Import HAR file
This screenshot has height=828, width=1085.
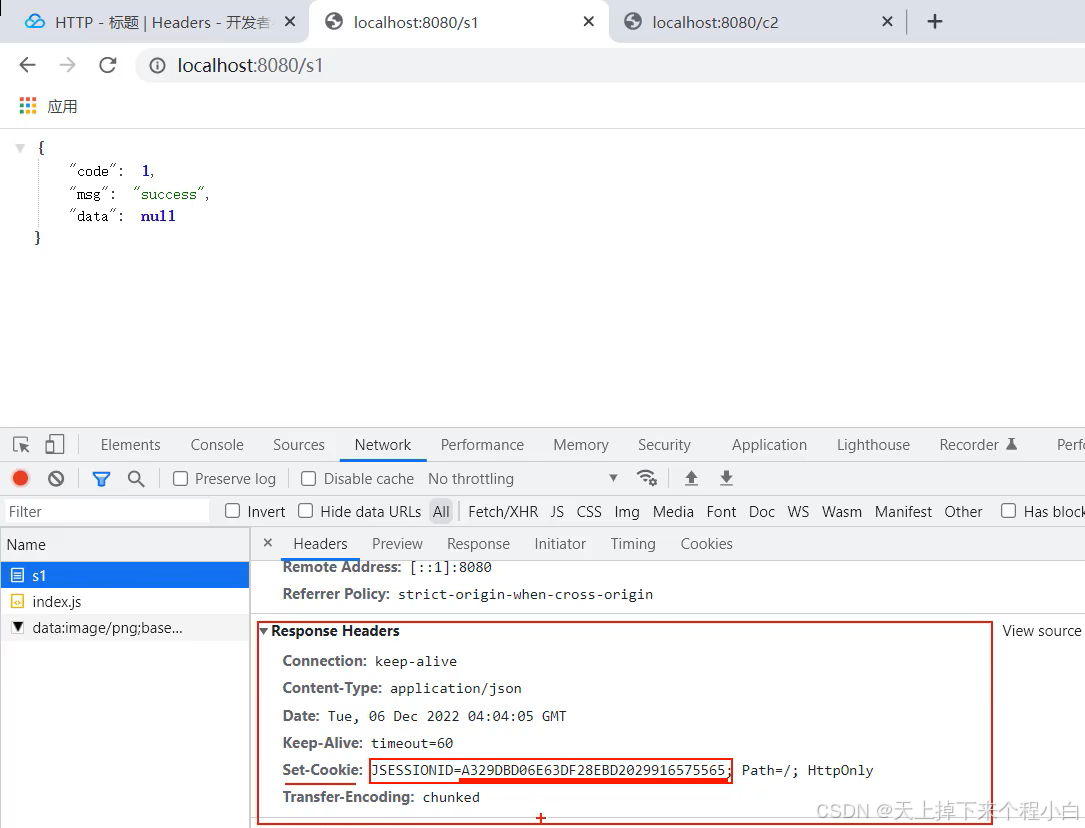point(691,478)
